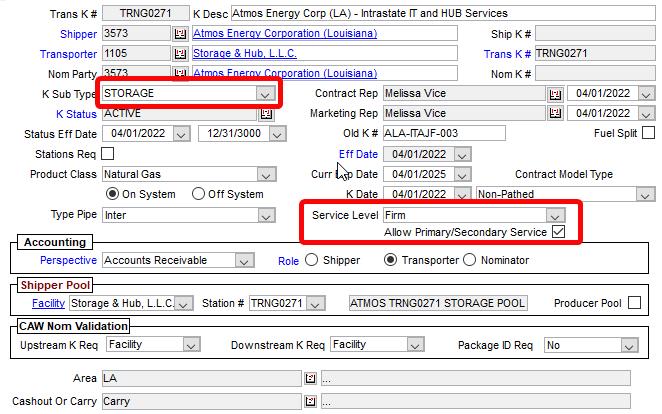662x414 pixels.
Task: Open the K Sub Type dropdown
Action: [x=265, y=94]
